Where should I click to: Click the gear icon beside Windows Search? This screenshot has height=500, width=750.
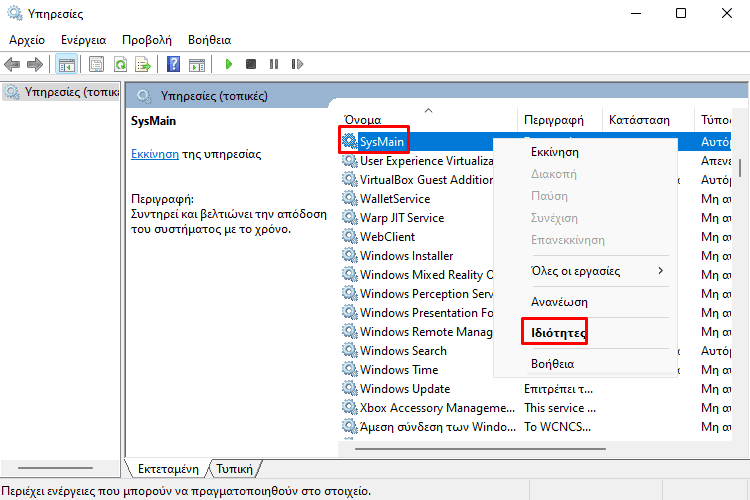tap(350, 350)
